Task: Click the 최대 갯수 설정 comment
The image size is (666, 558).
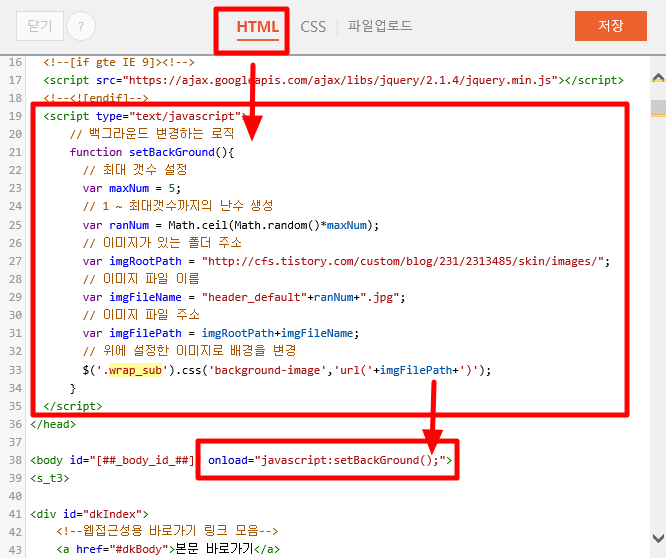Action: point(135,170)
